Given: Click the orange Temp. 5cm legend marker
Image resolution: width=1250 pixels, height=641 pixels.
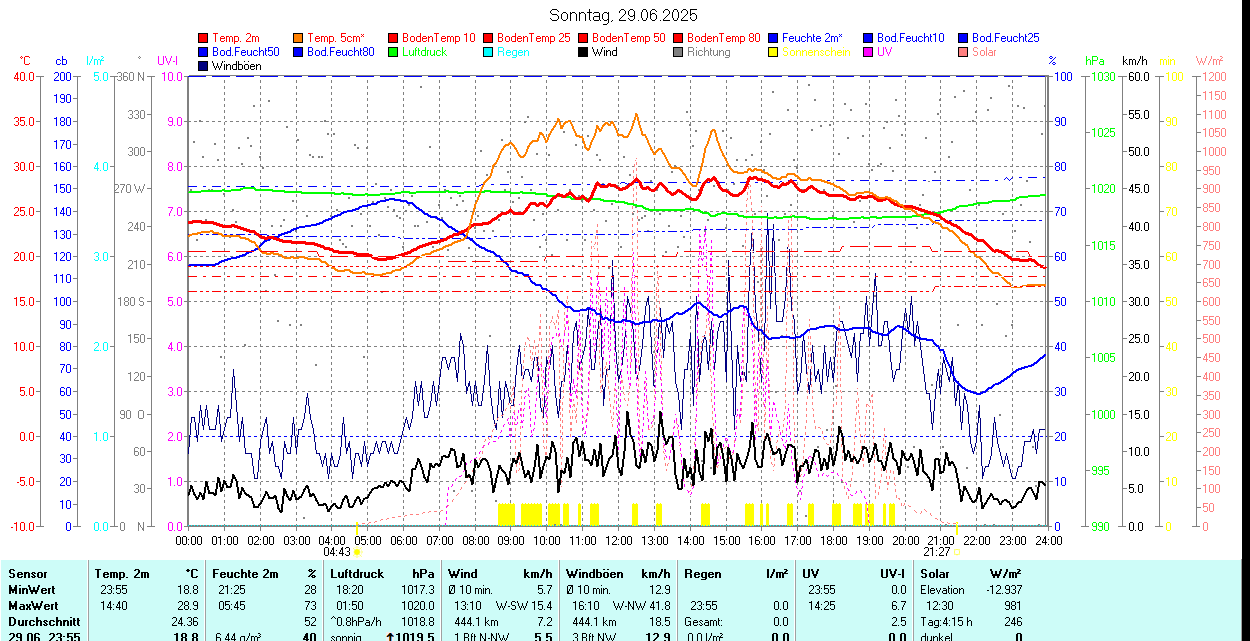Looking at the screenshot, I should click(298, 38).
